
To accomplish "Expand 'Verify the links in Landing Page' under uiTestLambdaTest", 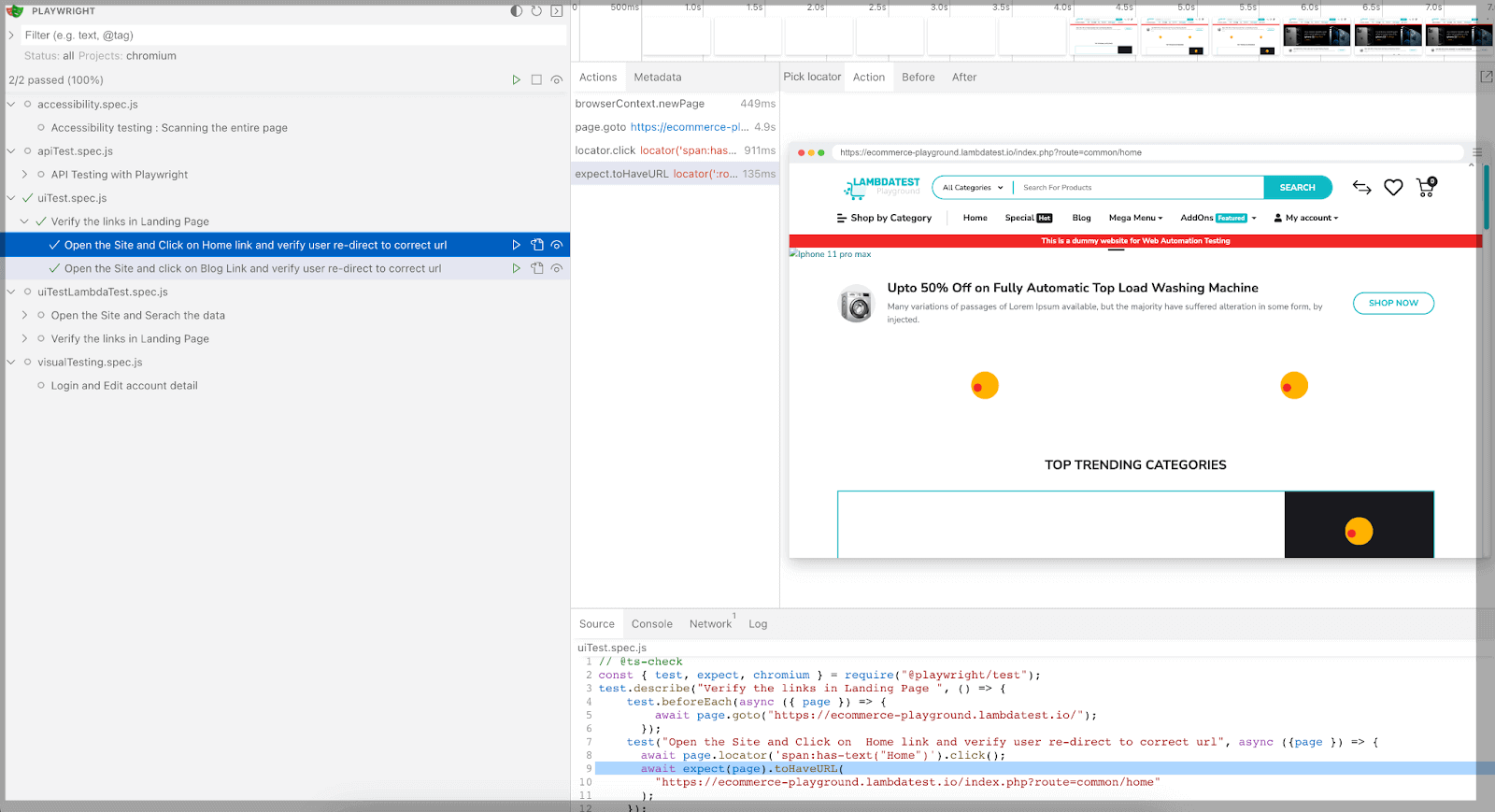I will click(24, 339).
